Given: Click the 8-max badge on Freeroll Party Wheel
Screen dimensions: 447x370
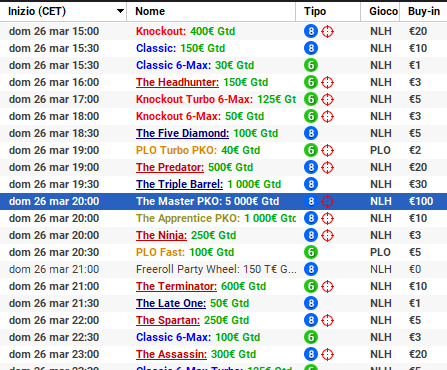Looking at the screenshot, I should click(311, 269).
